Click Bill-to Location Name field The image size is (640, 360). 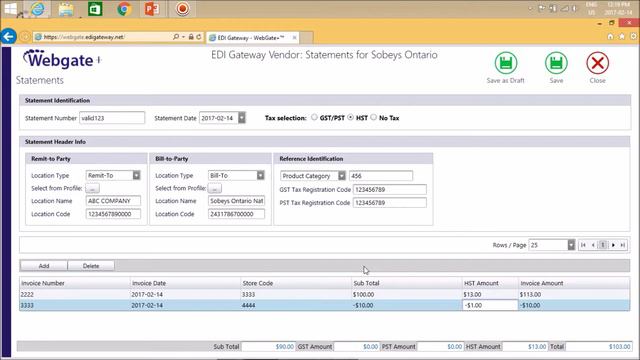[x=236, y=201]
